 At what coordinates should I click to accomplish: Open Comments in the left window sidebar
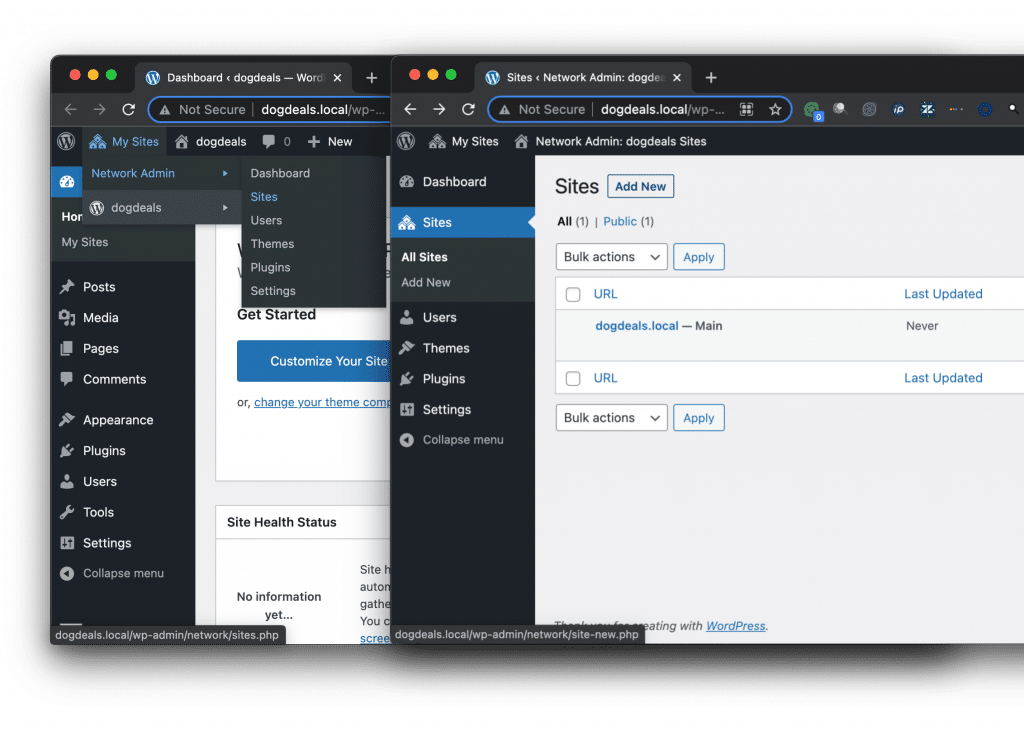pyautogui.click(x=114, y=379)
